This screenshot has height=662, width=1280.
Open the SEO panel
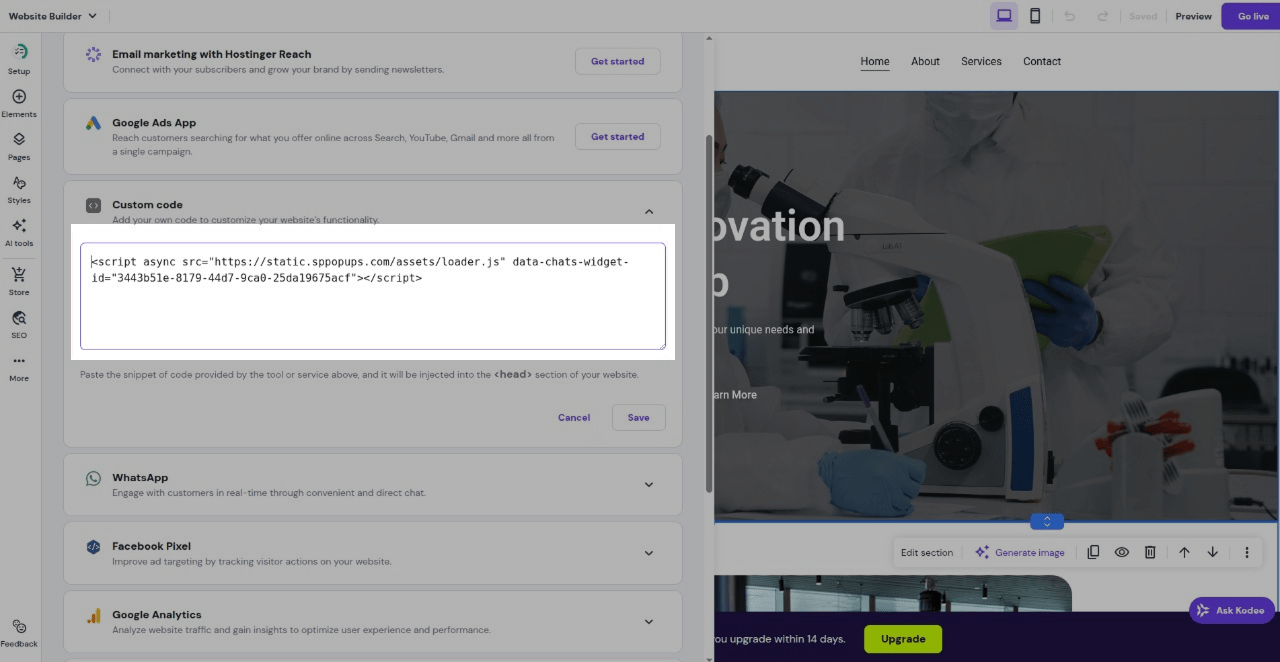(19, 324)
